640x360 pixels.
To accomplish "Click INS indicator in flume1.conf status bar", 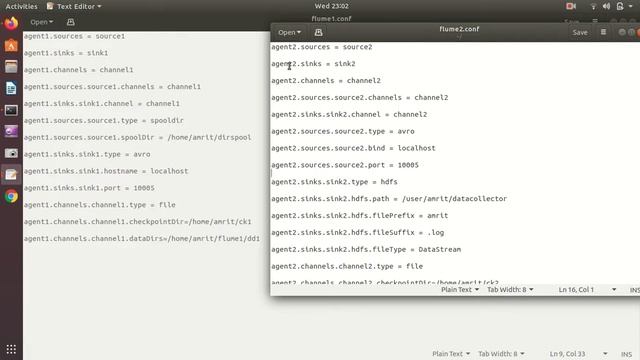I will click(627, 354).
